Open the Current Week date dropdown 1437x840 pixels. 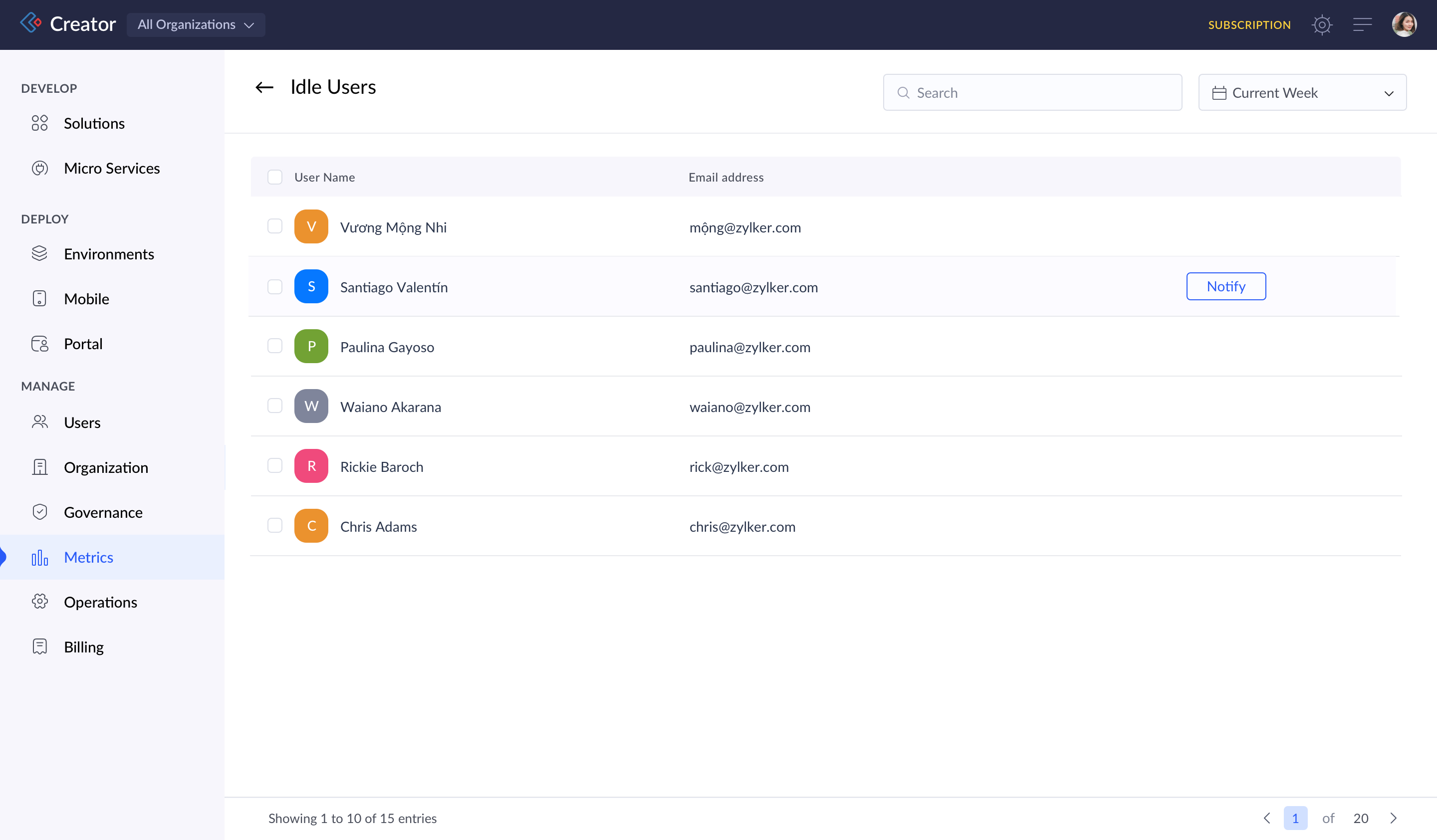[1302, 92]
